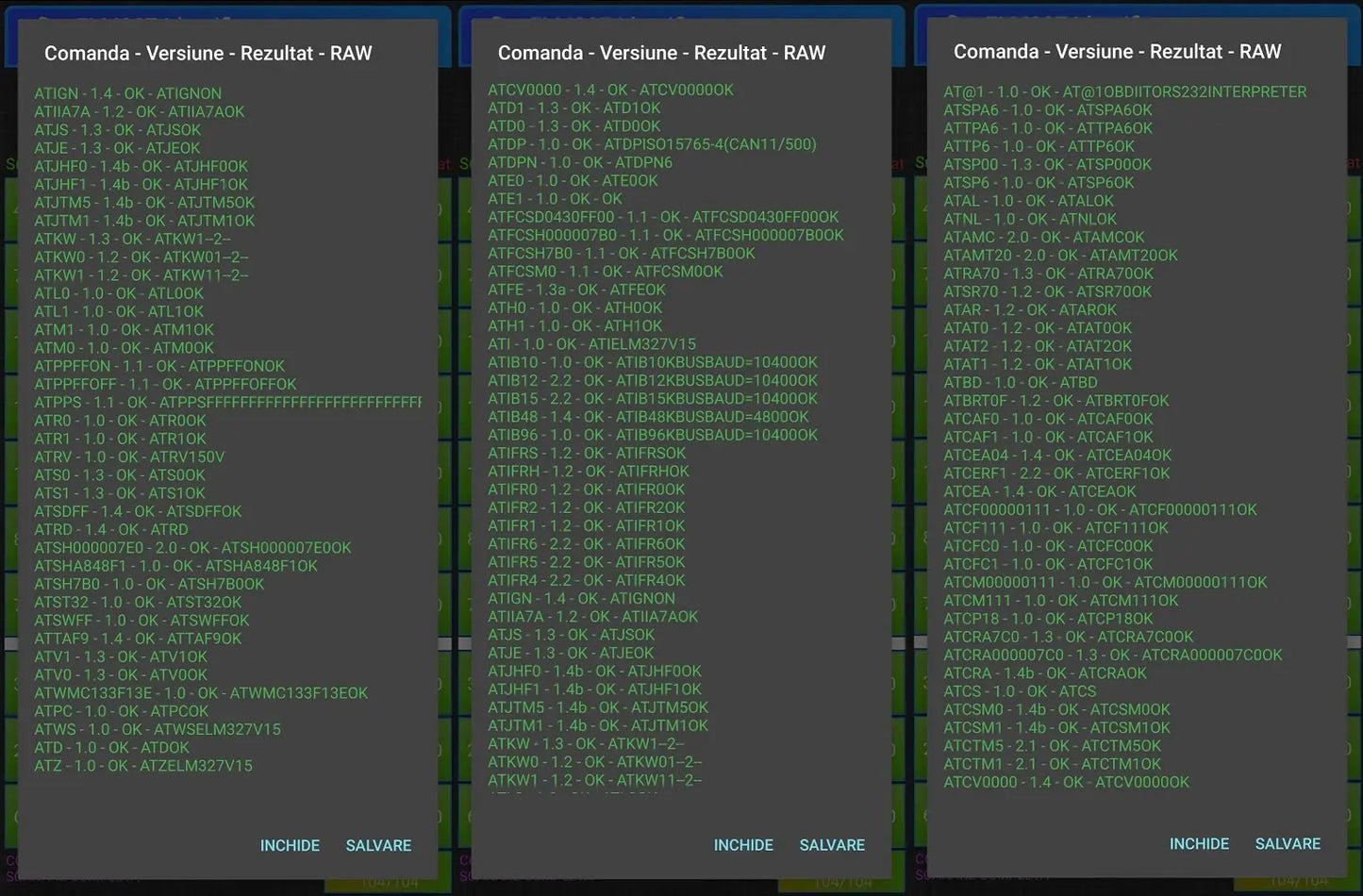Screen dimensions: 1363x896
Task: Select the ATTAF9 - 1.4 - OK row
Action: click(x=138, y=639)
